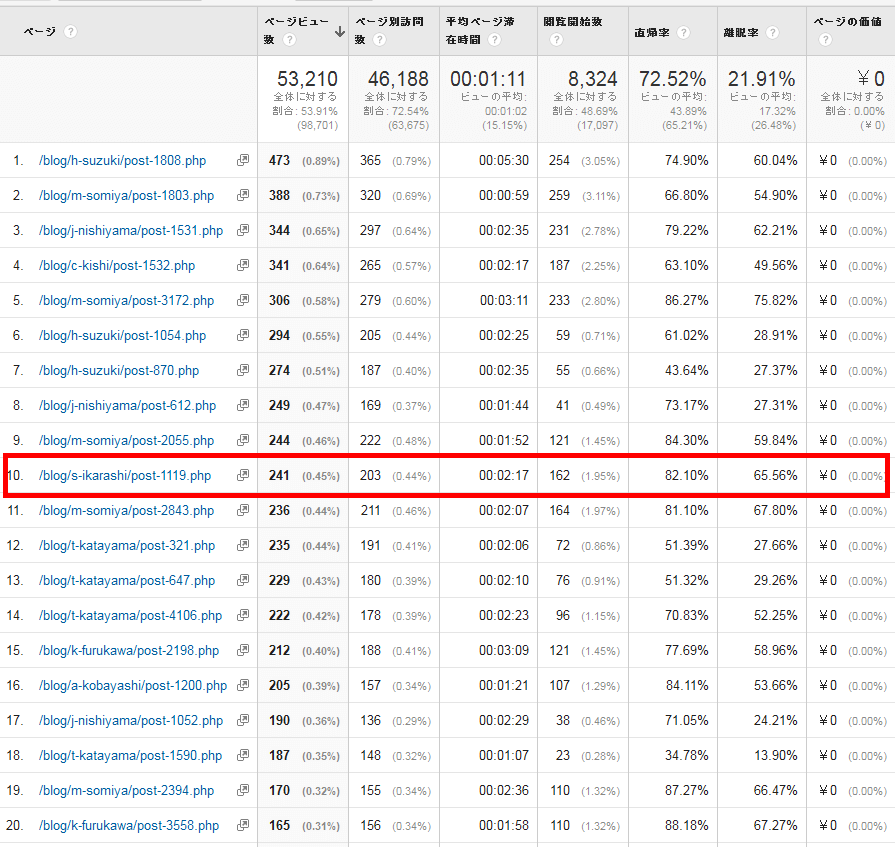Click the help icon beside ページ header
The height and width of the screenshot is (847, 895).
tap(70, 32)
